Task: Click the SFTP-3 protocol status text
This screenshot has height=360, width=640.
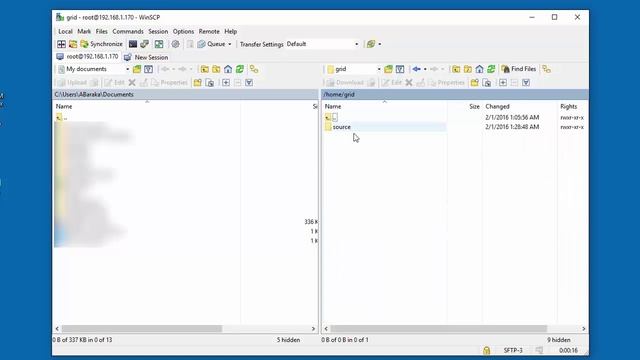Action: 513,350
